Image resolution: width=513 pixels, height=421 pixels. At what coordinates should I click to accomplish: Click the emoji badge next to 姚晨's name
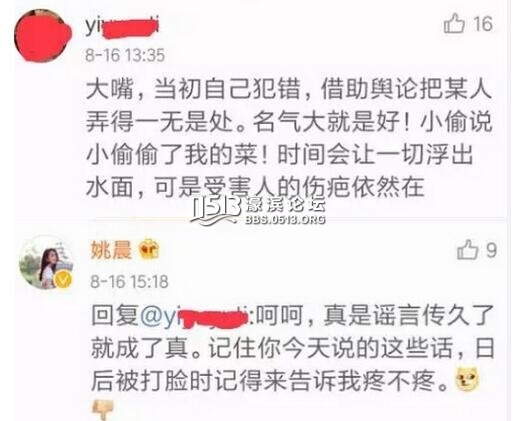click(149, 249)
